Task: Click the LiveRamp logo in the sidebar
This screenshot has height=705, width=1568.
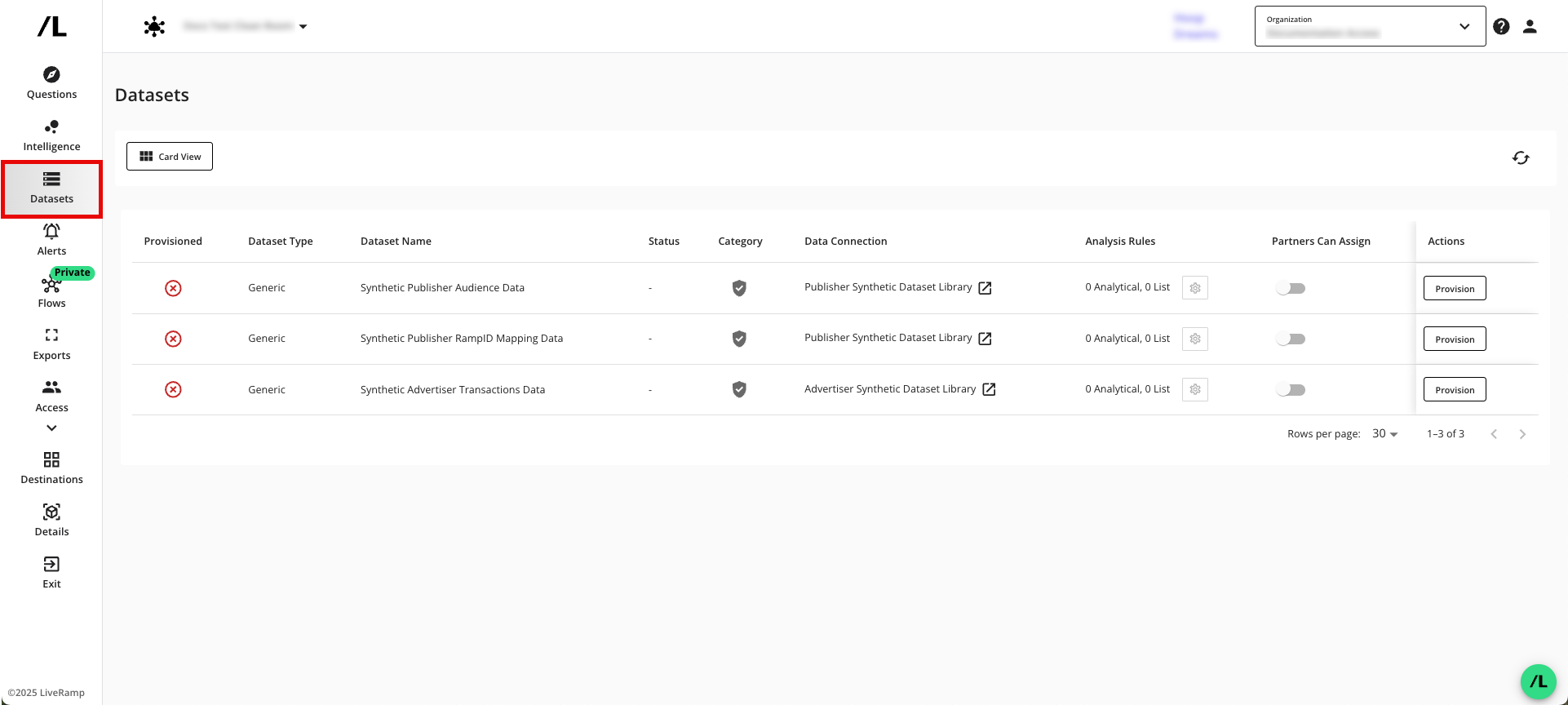Action: pyautogui.click(x=52, y=26)
